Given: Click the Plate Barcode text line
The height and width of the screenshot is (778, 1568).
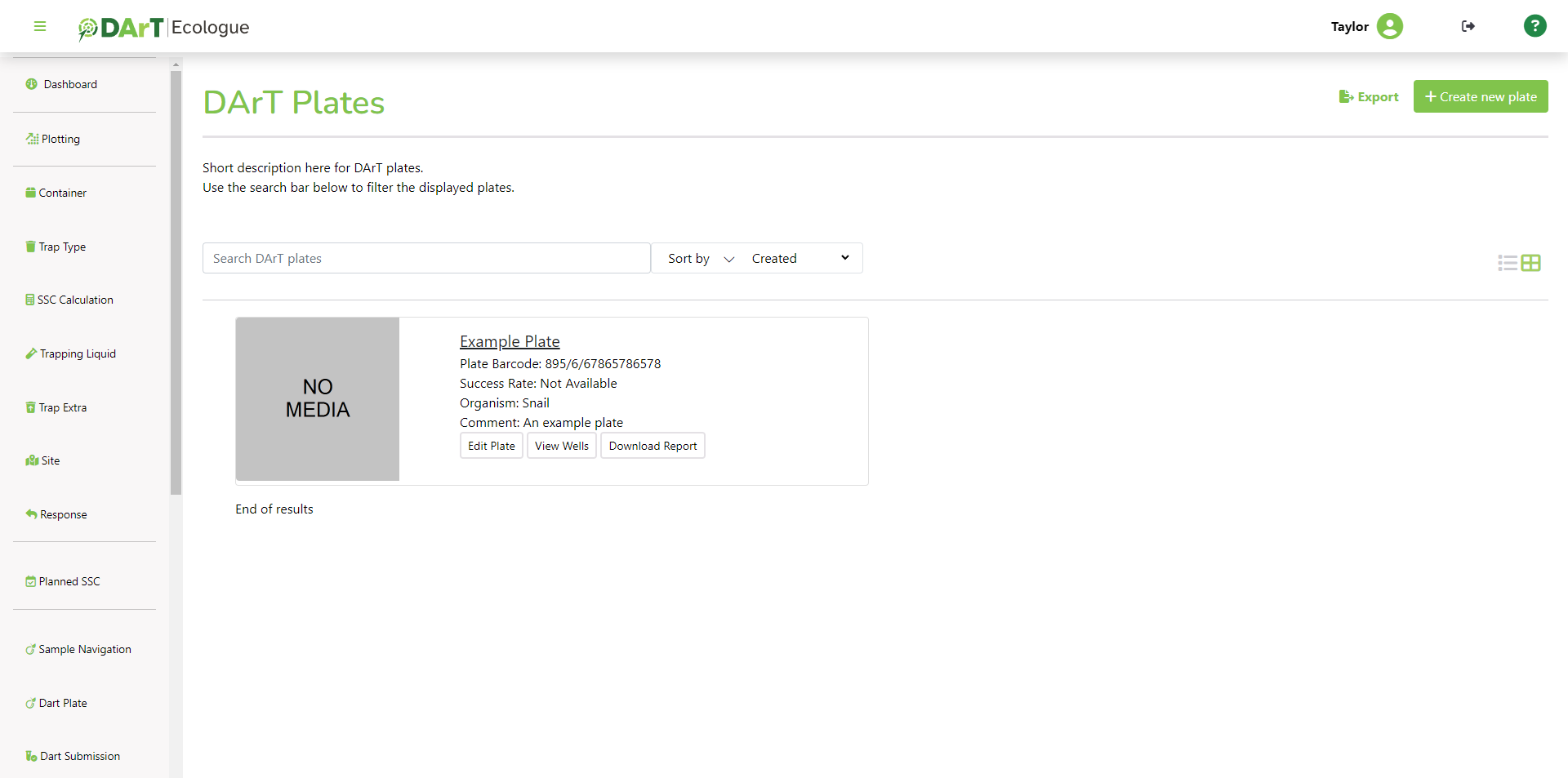Looking at the screenshot, I should click(560, 364).
